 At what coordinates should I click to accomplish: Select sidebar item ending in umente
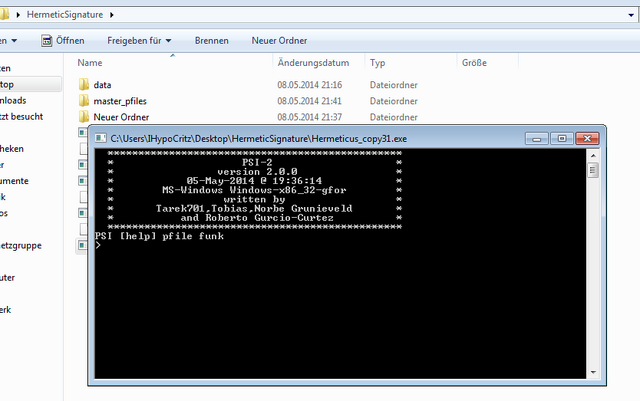coord(14,181)
